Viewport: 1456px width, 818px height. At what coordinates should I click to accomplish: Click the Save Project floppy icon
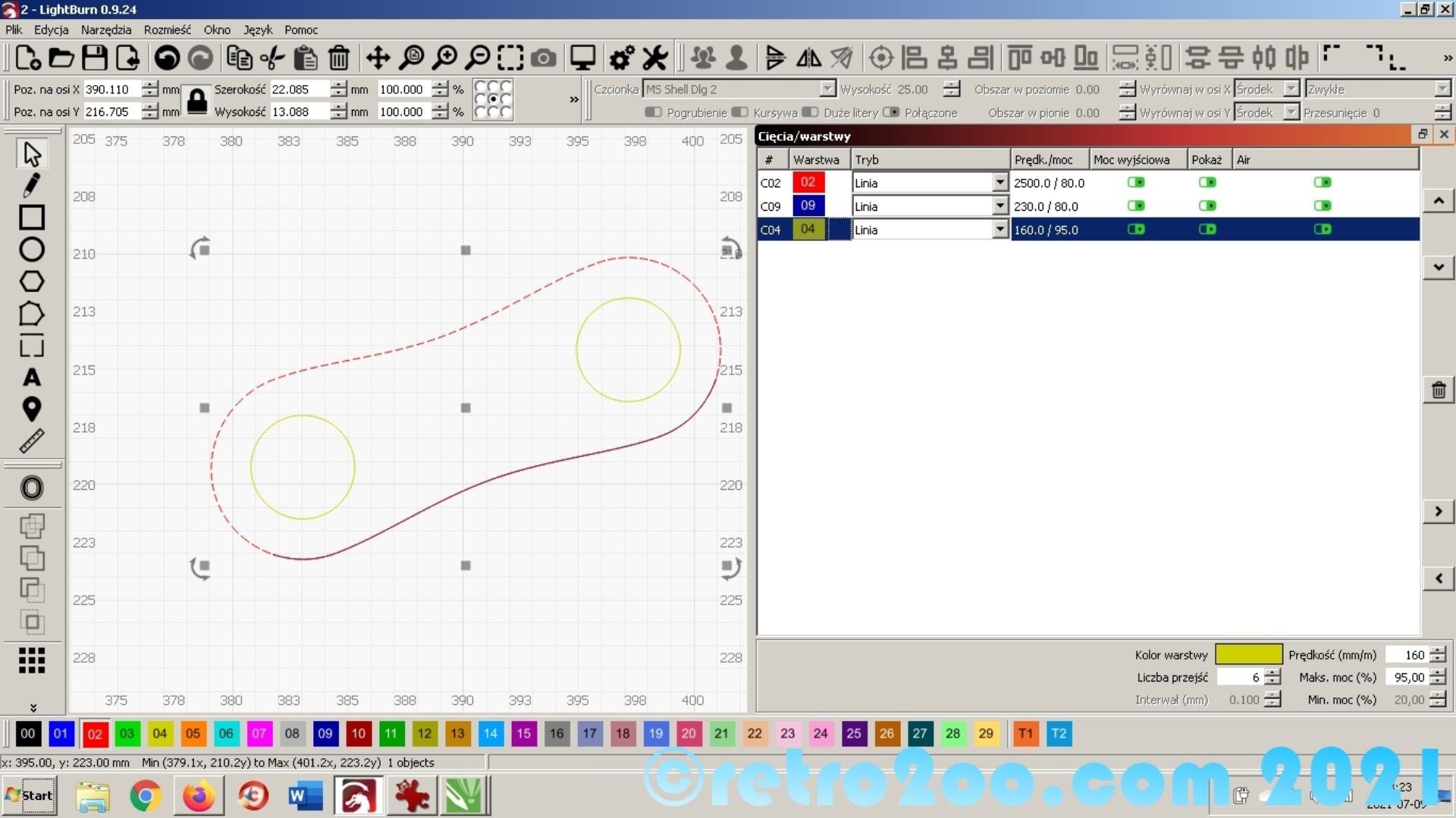coord(94,58)
